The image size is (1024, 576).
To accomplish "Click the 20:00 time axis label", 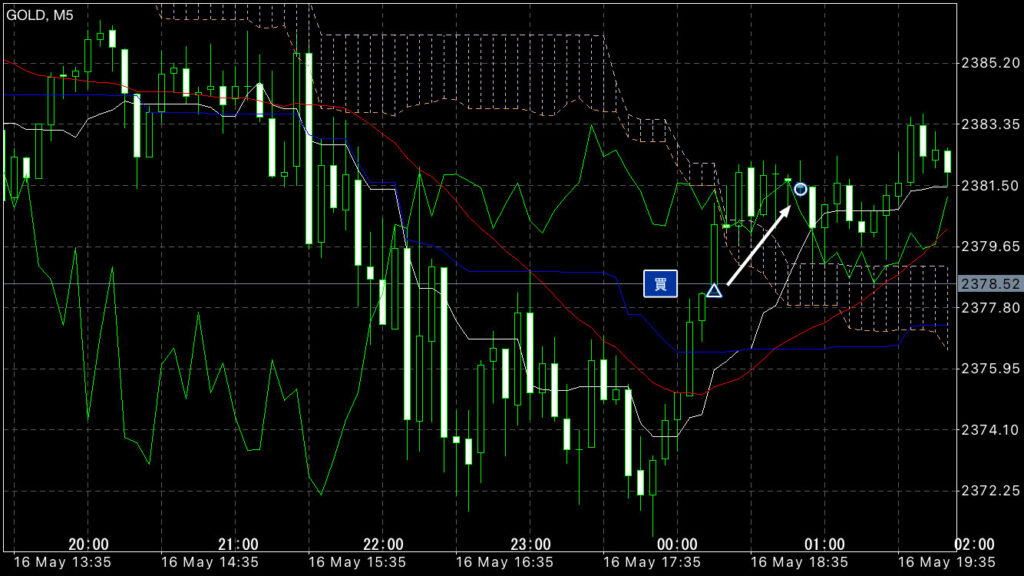I will pos(89,543).
